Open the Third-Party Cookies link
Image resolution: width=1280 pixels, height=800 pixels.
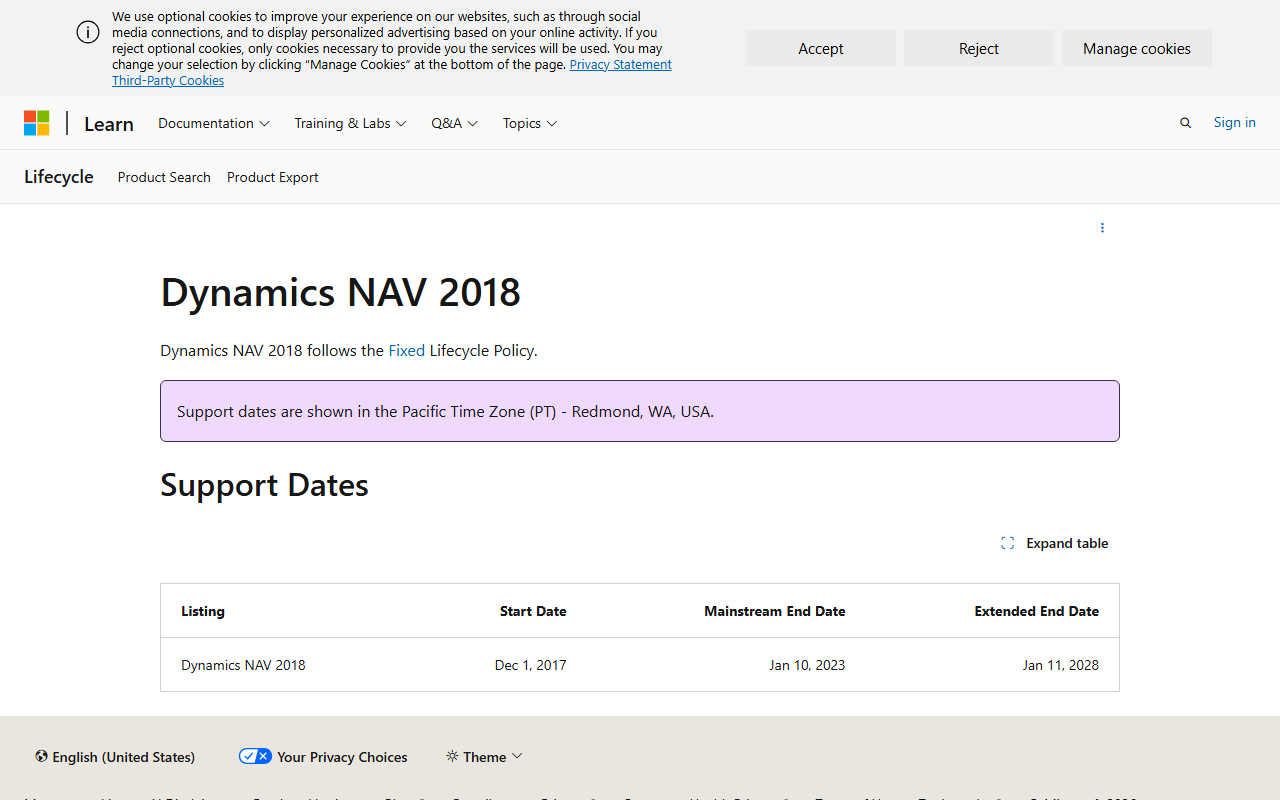coord(168,80)
